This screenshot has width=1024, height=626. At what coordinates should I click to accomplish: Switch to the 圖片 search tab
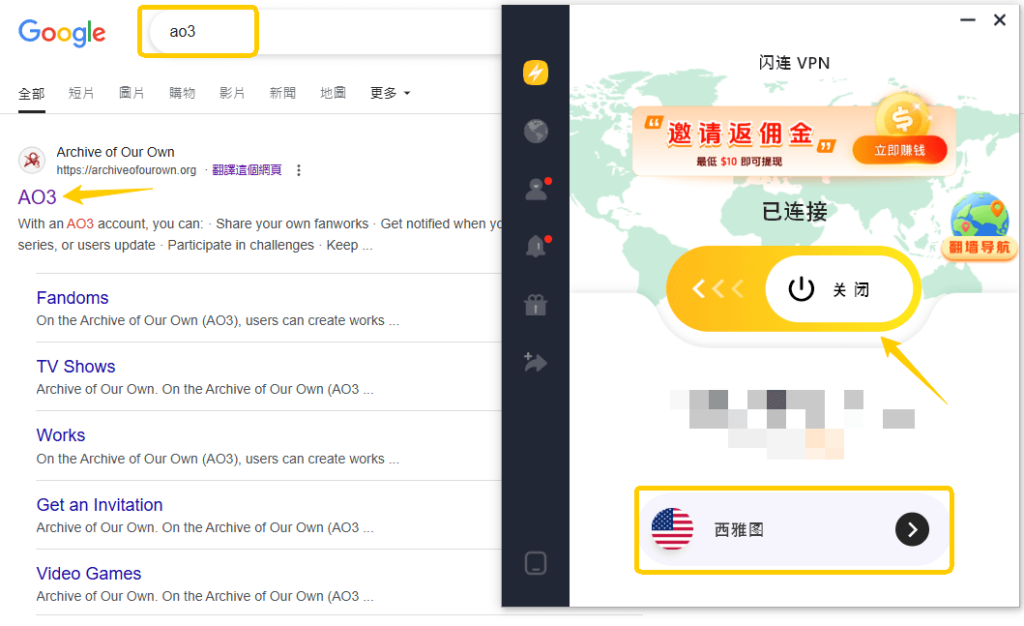coord(131,93)
